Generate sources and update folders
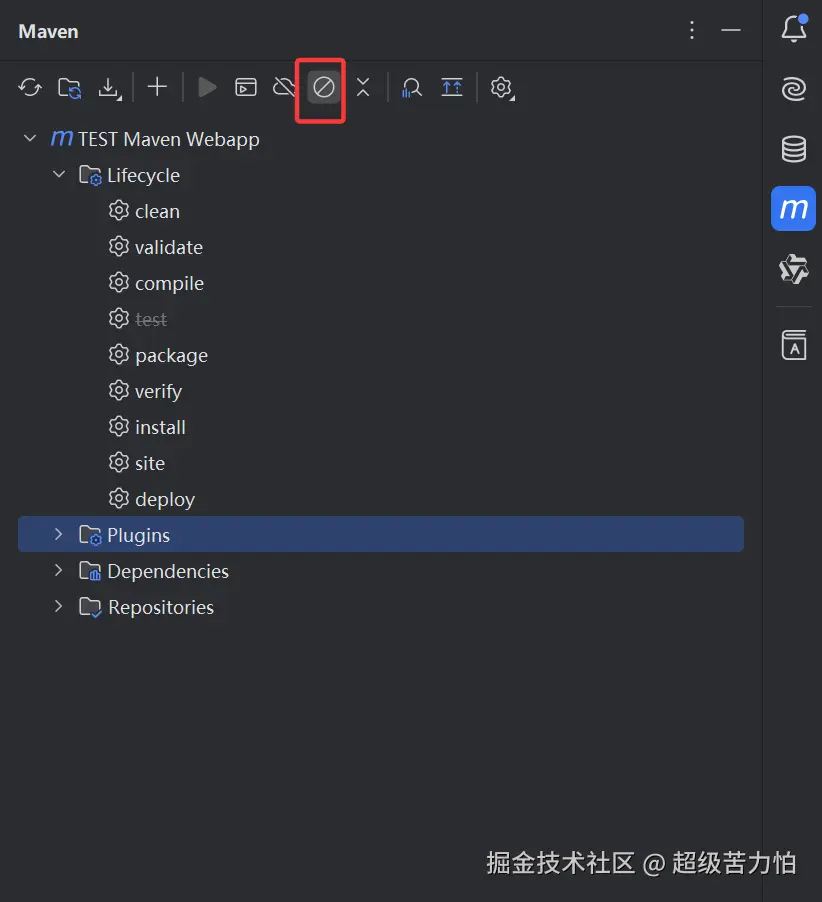This screenshot has width=822, height=902. (x=69, y=88)
